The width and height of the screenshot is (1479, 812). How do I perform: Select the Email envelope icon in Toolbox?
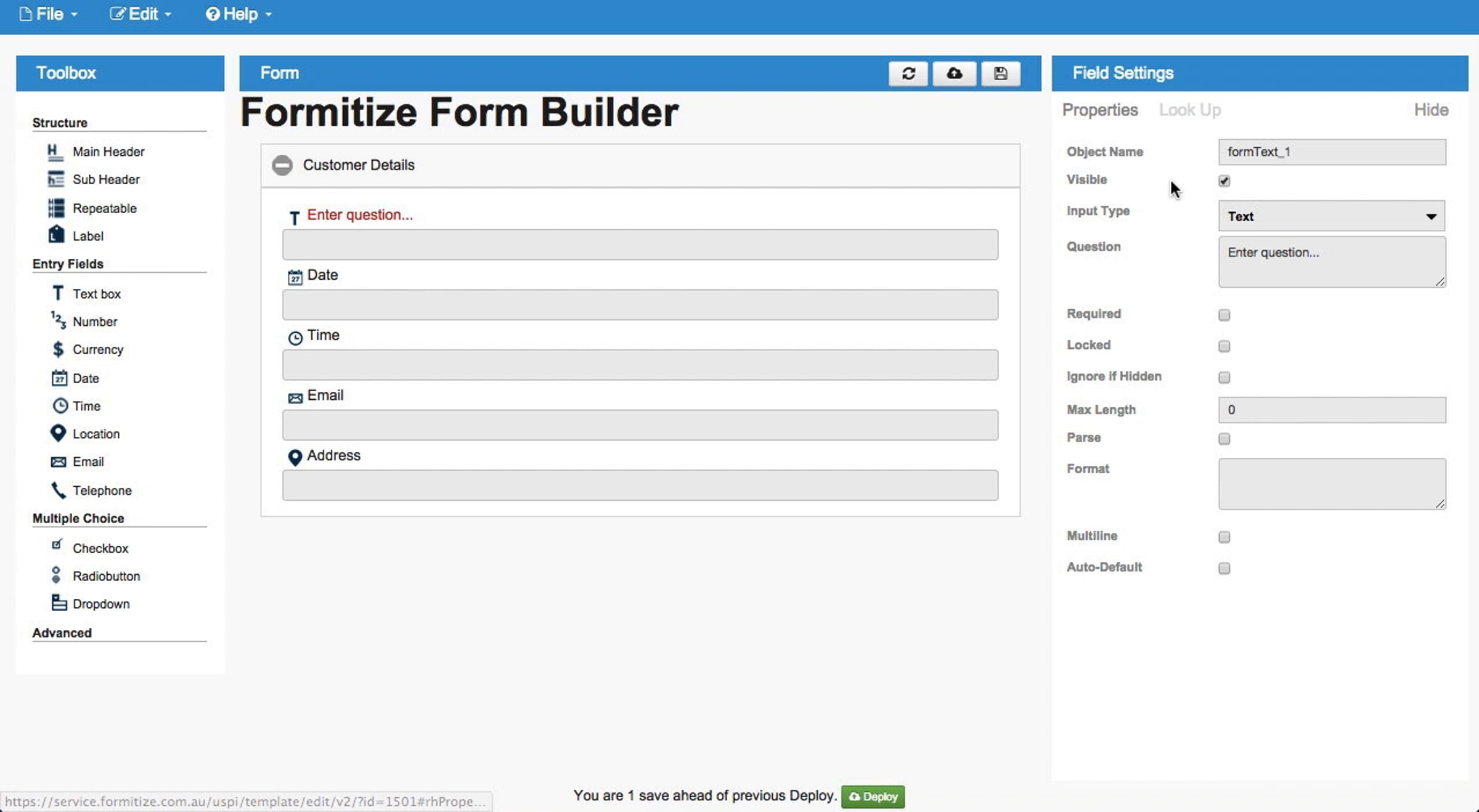click(59, 462)
